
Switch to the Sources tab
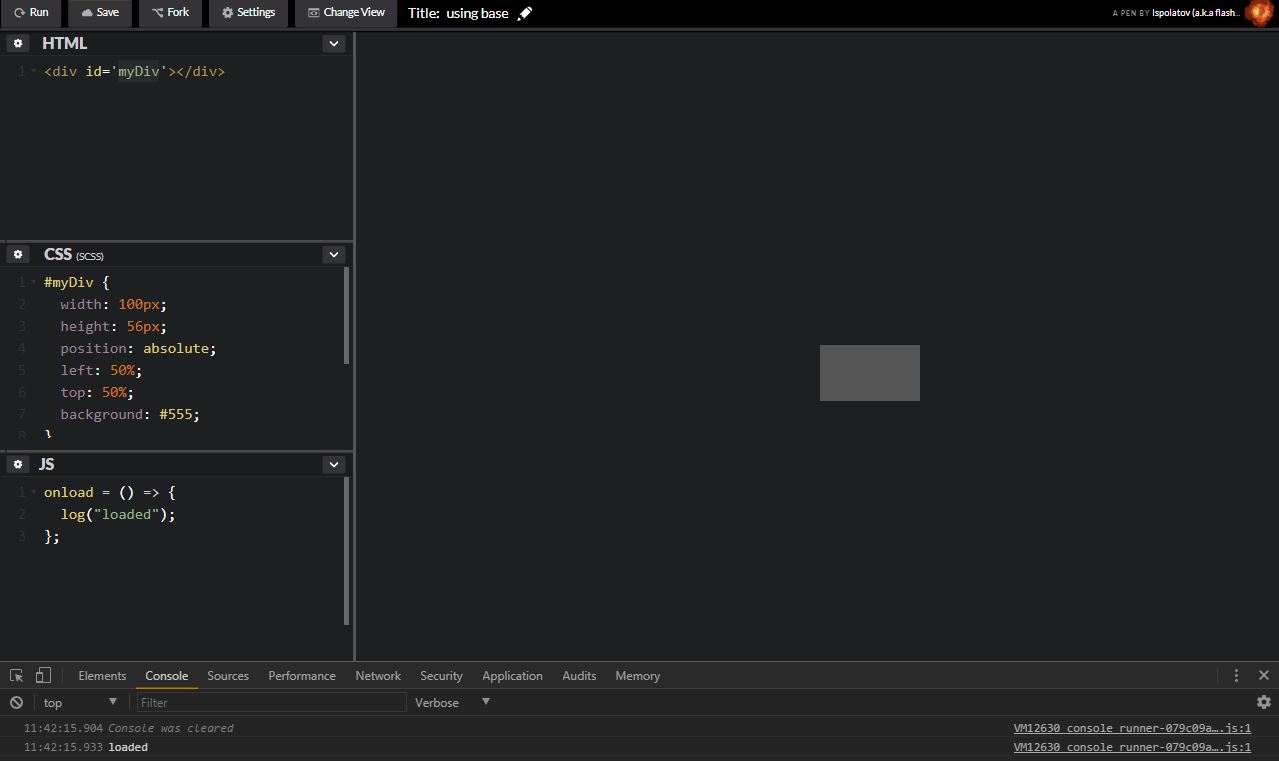click(x=227, y=675)
